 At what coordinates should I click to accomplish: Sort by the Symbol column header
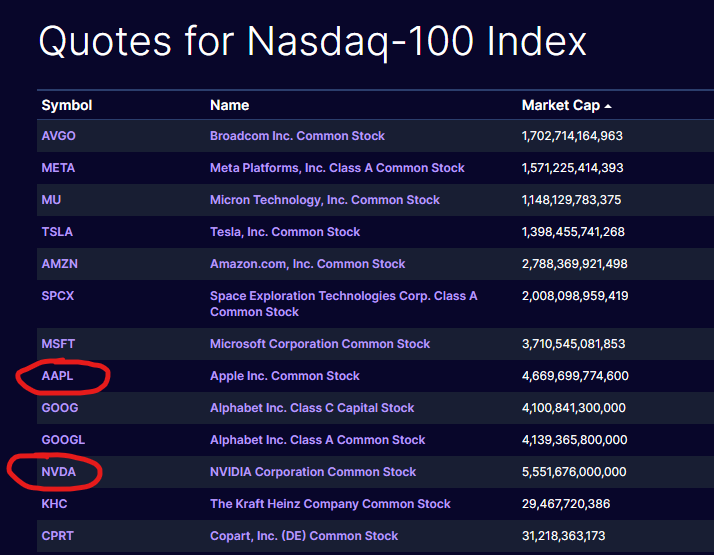pyautogui.click(x=67, y=105)
